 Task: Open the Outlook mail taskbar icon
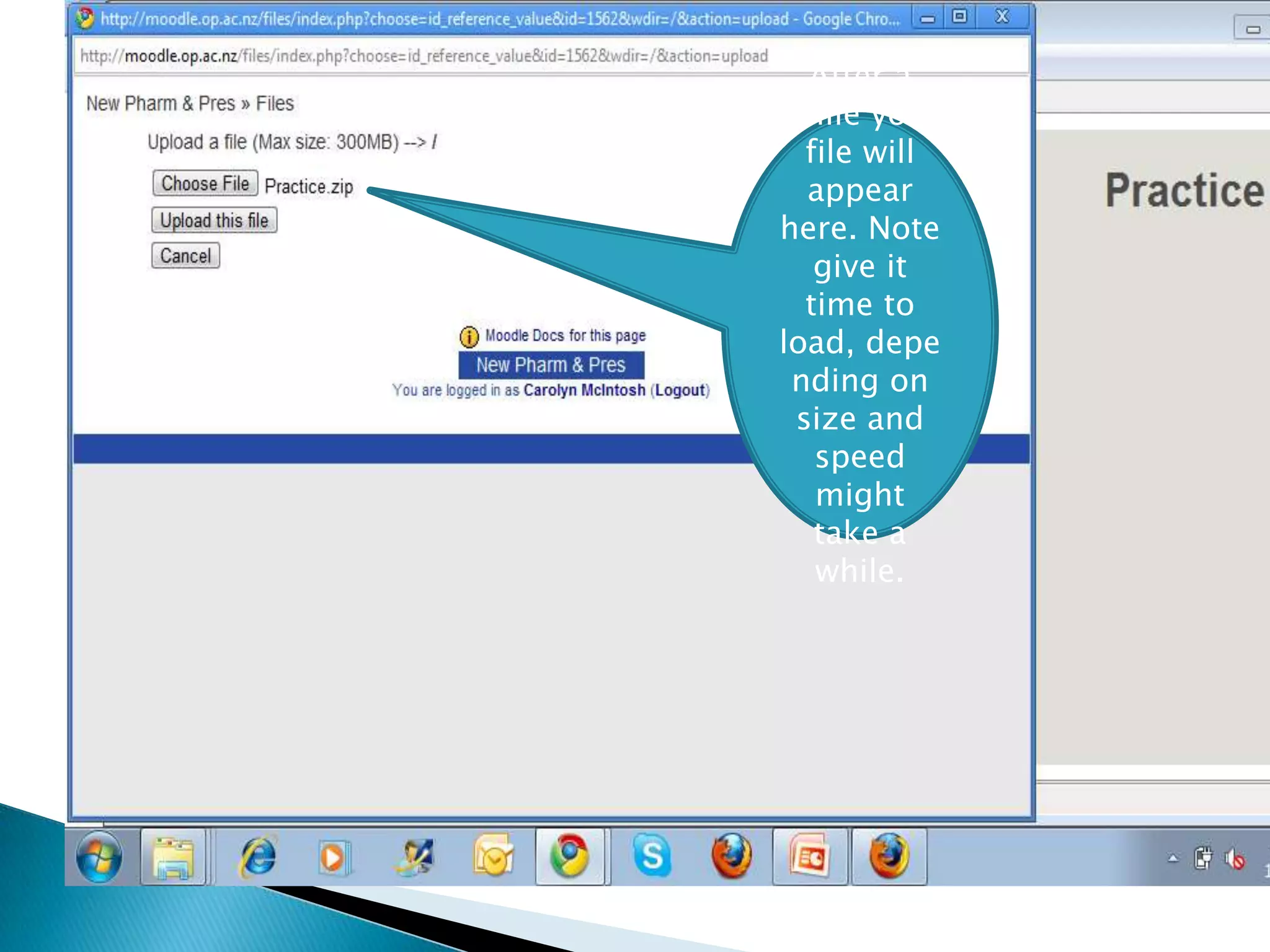(x=494, y=857)
